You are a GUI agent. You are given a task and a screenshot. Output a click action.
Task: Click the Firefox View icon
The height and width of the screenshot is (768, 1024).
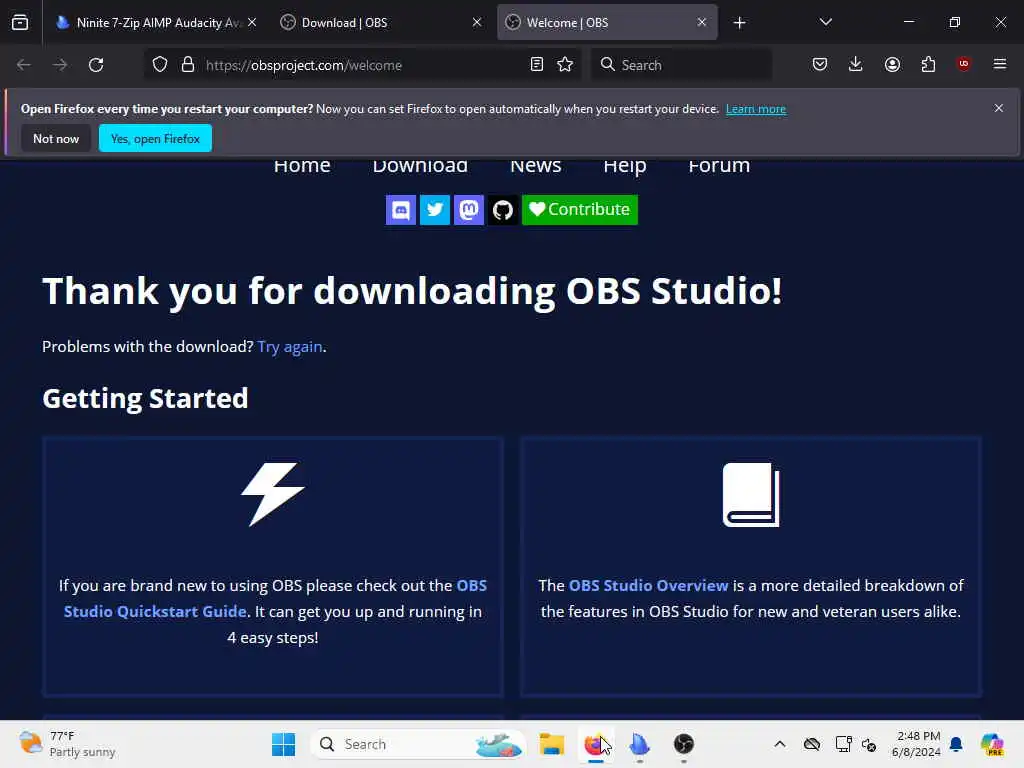(20, 22)
